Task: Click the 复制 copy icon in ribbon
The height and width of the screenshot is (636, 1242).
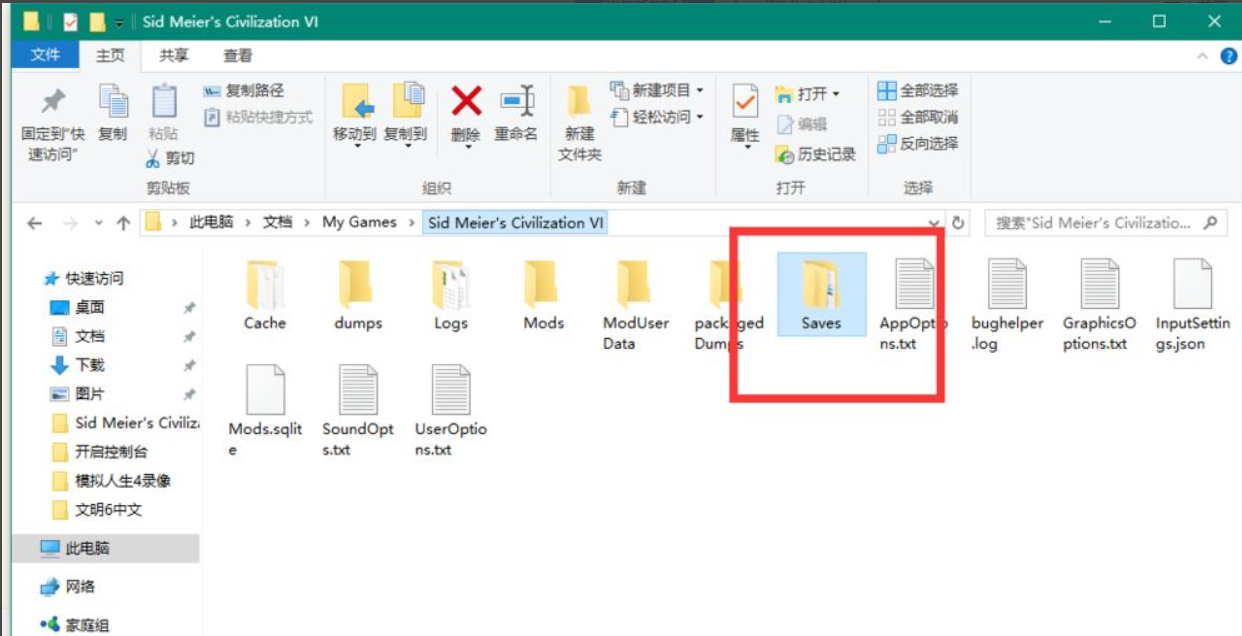Action: click(x=113, y=101)
